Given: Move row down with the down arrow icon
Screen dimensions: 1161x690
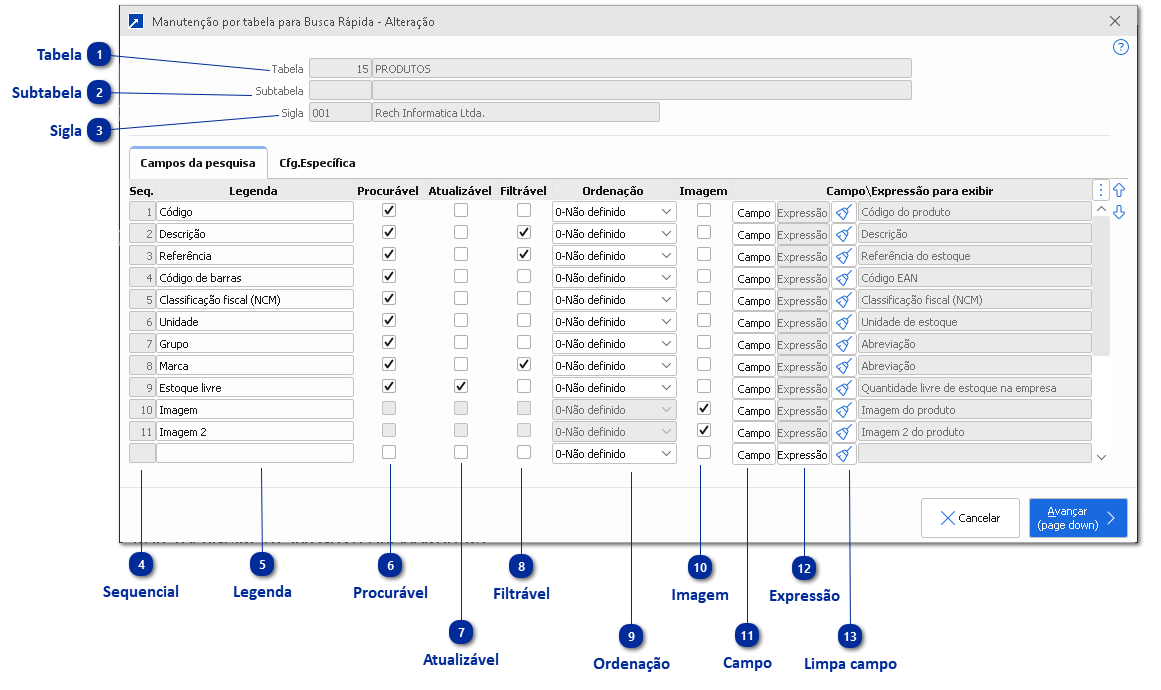Looking at the screenshot, I should [x=1119, y=212].
